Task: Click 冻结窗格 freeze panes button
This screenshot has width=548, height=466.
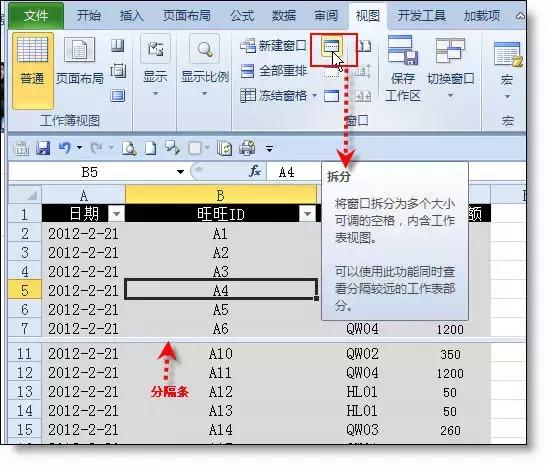Action: click(x=273, y=95)
